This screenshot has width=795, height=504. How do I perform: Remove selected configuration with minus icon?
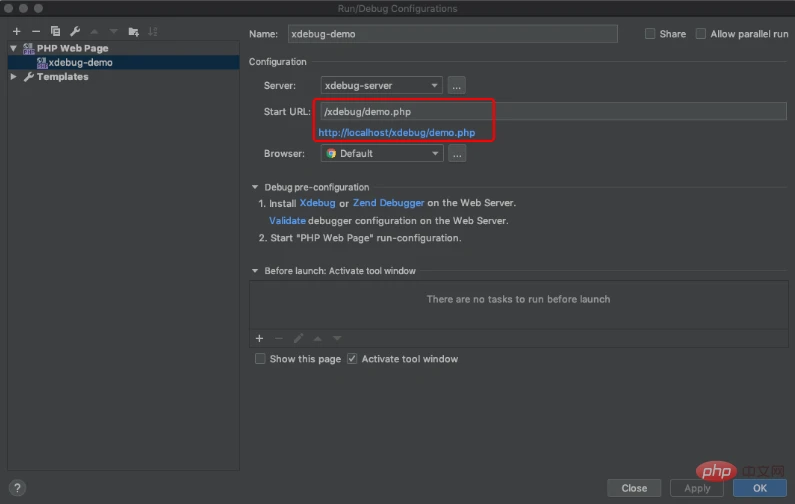point(35,31)
